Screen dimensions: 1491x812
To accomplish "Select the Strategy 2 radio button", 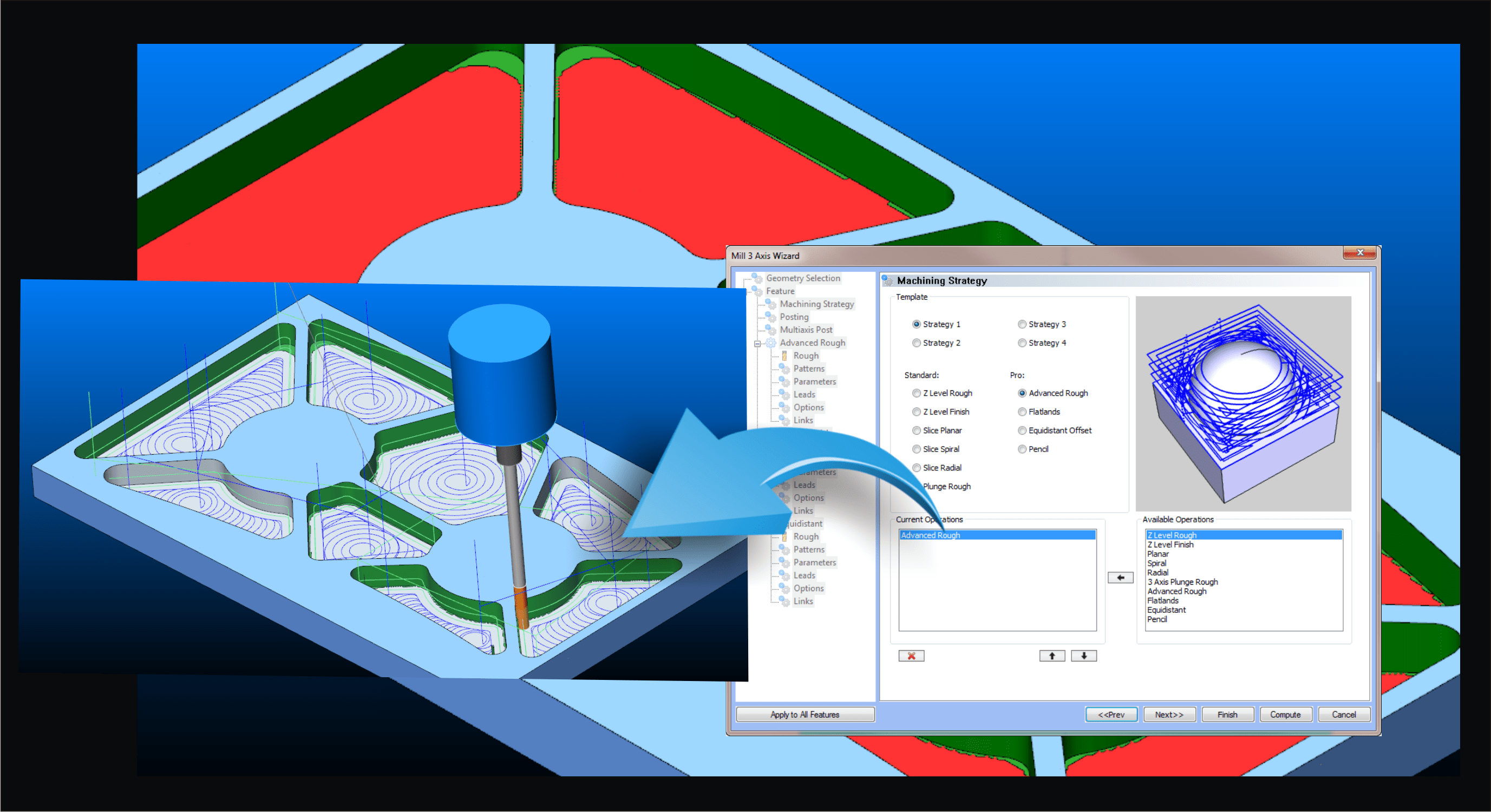I will point(917,343).
